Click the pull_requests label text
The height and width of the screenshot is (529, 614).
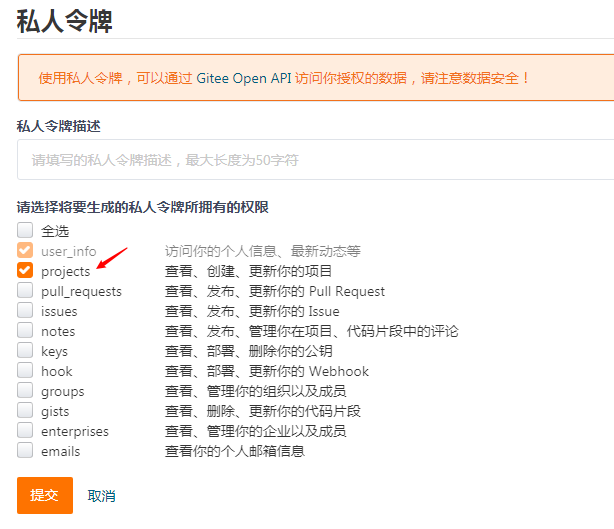pyautogui.click(x=81, y=292)
